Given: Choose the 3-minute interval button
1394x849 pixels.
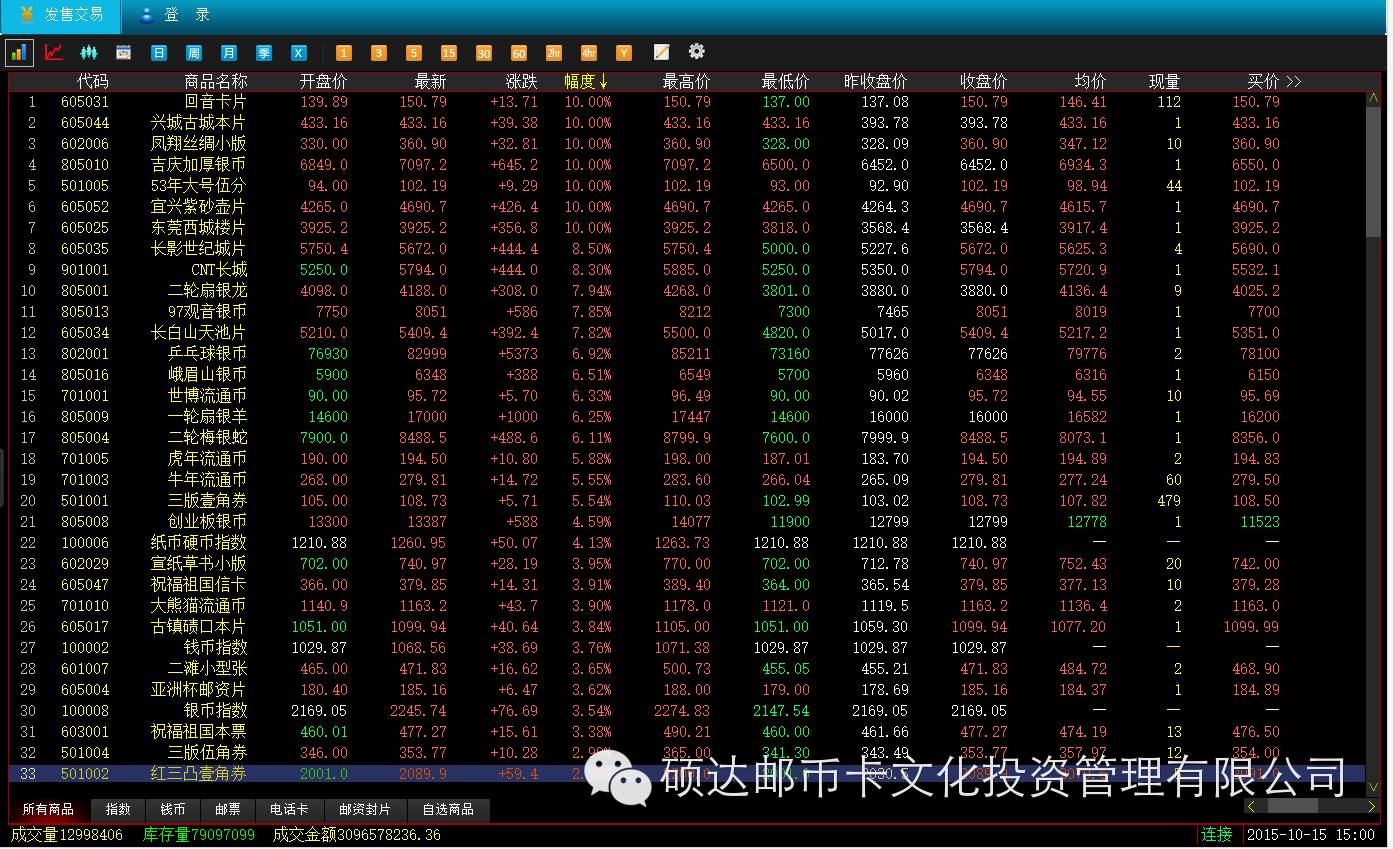Looking at the screenshot, I should [x=379, y=53].
